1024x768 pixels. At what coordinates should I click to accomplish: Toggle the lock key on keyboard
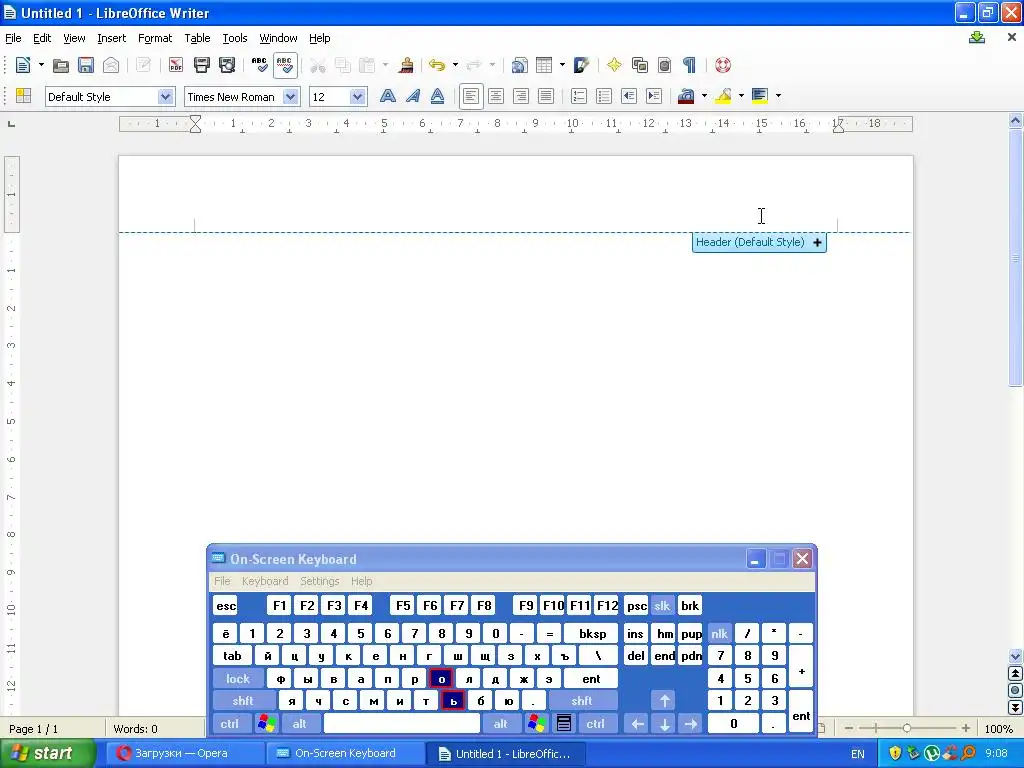[x=238, y=679]
